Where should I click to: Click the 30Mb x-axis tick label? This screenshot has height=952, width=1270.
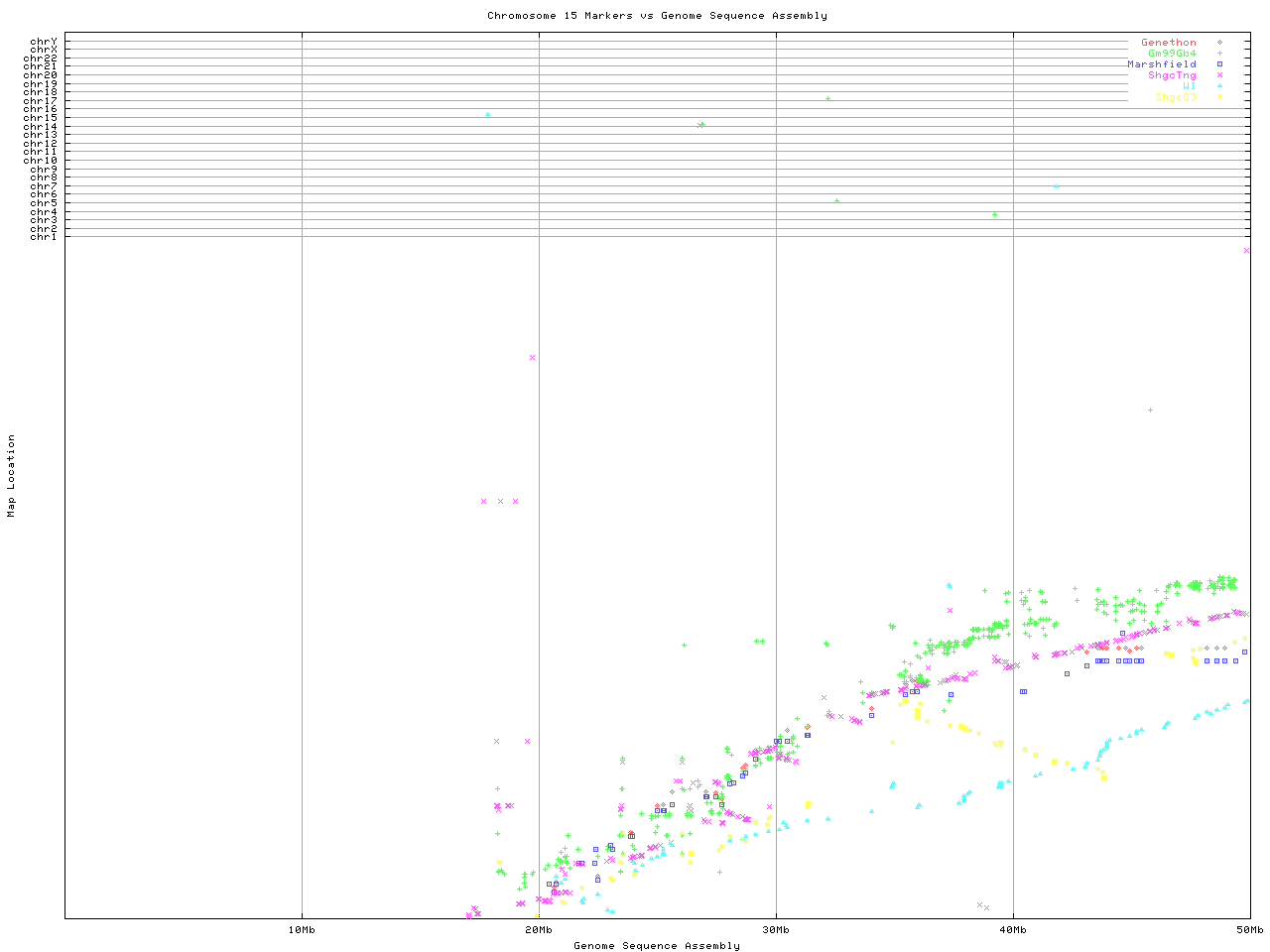coord(776,930)
